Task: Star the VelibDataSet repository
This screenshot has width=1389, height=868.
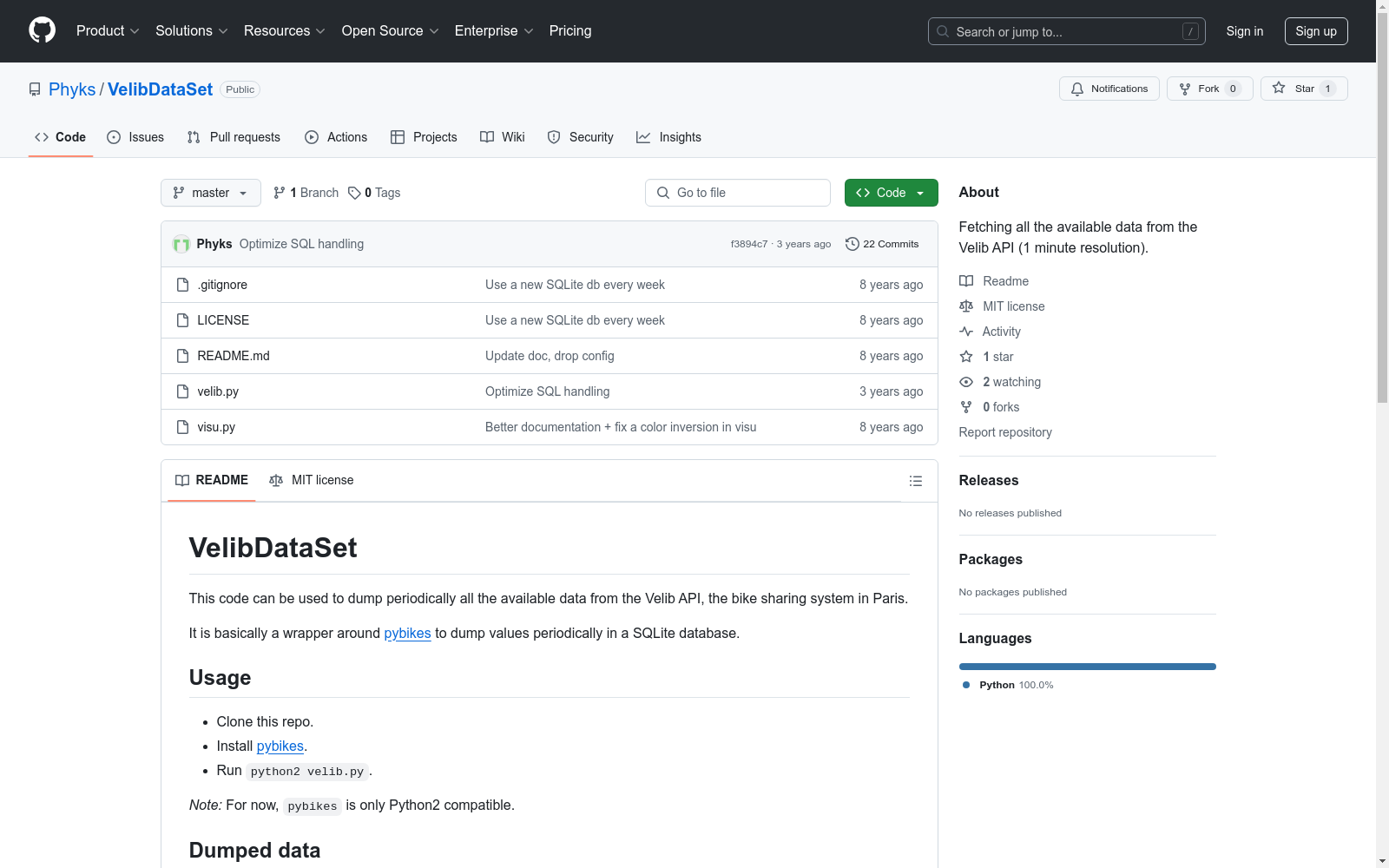Action: click(x=1304, y=89)
